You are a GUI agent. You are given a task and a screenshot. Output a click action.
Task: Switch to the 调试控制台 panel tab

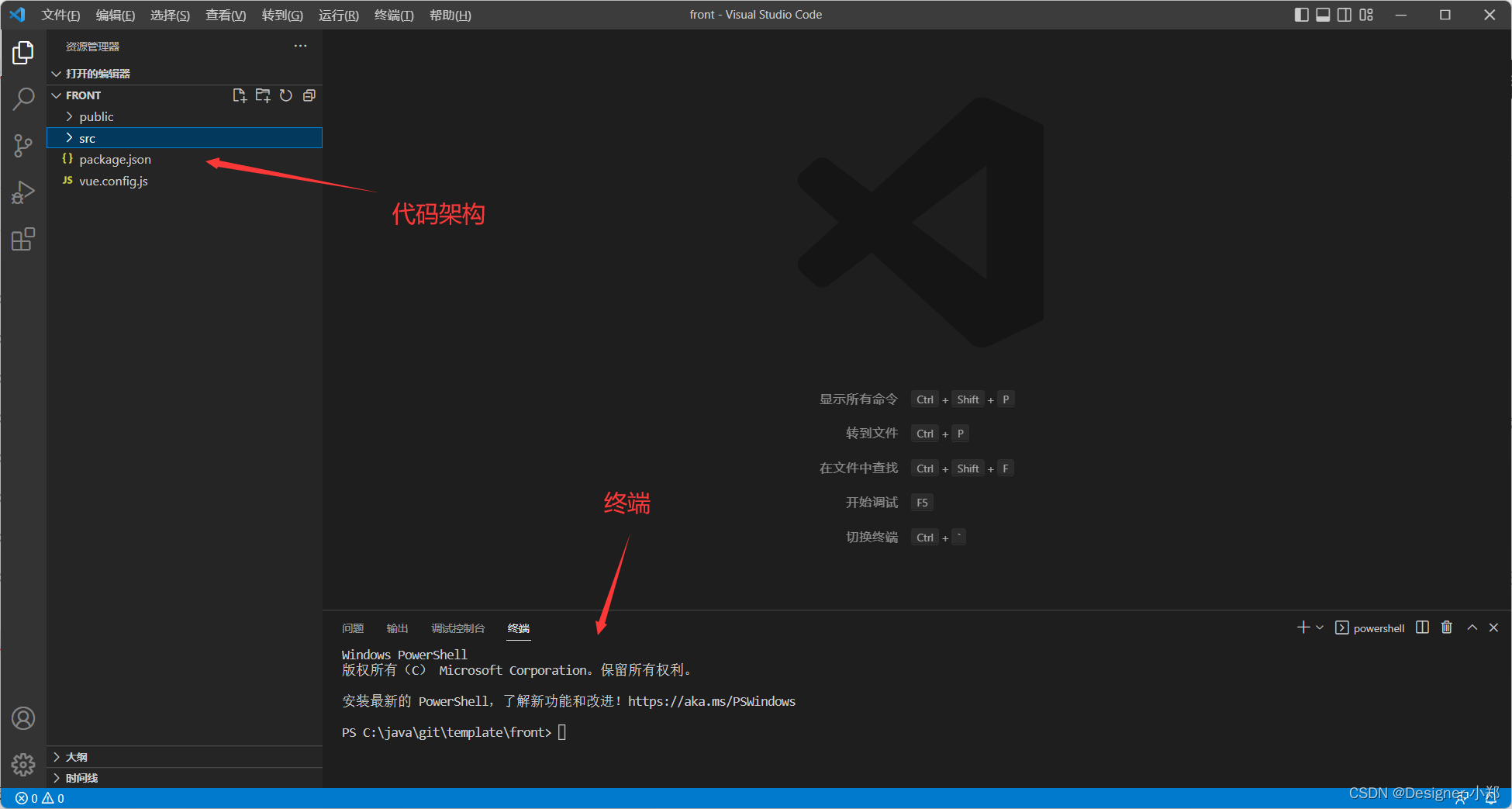458,628
